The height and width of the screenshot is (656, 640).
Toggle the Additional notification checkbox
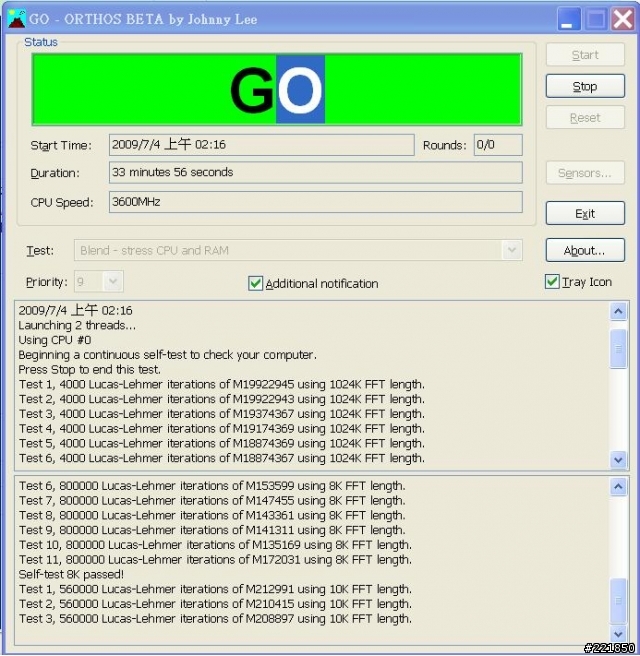tap(255, 283)
